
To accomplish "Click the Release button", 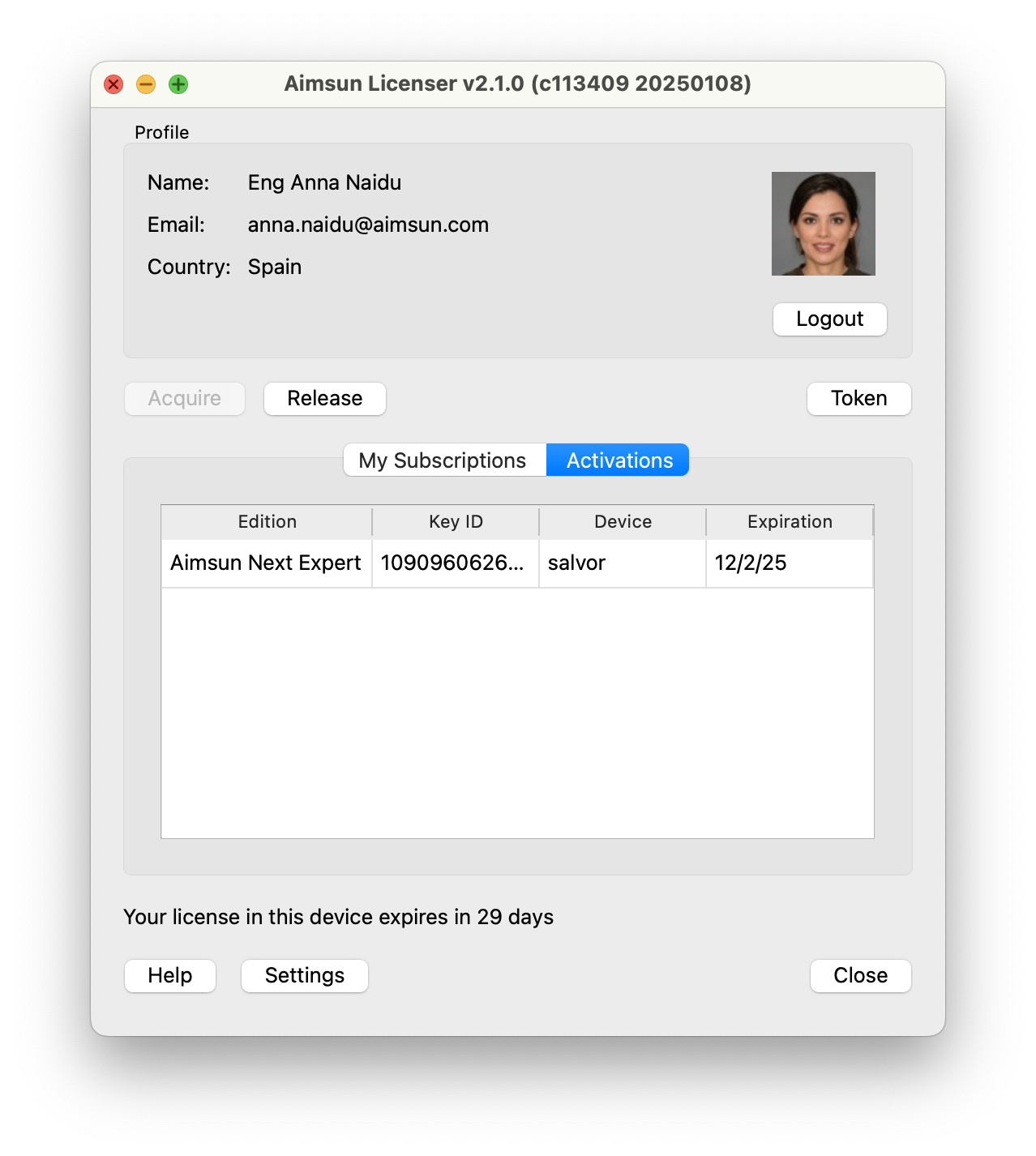I will point(324,398).
